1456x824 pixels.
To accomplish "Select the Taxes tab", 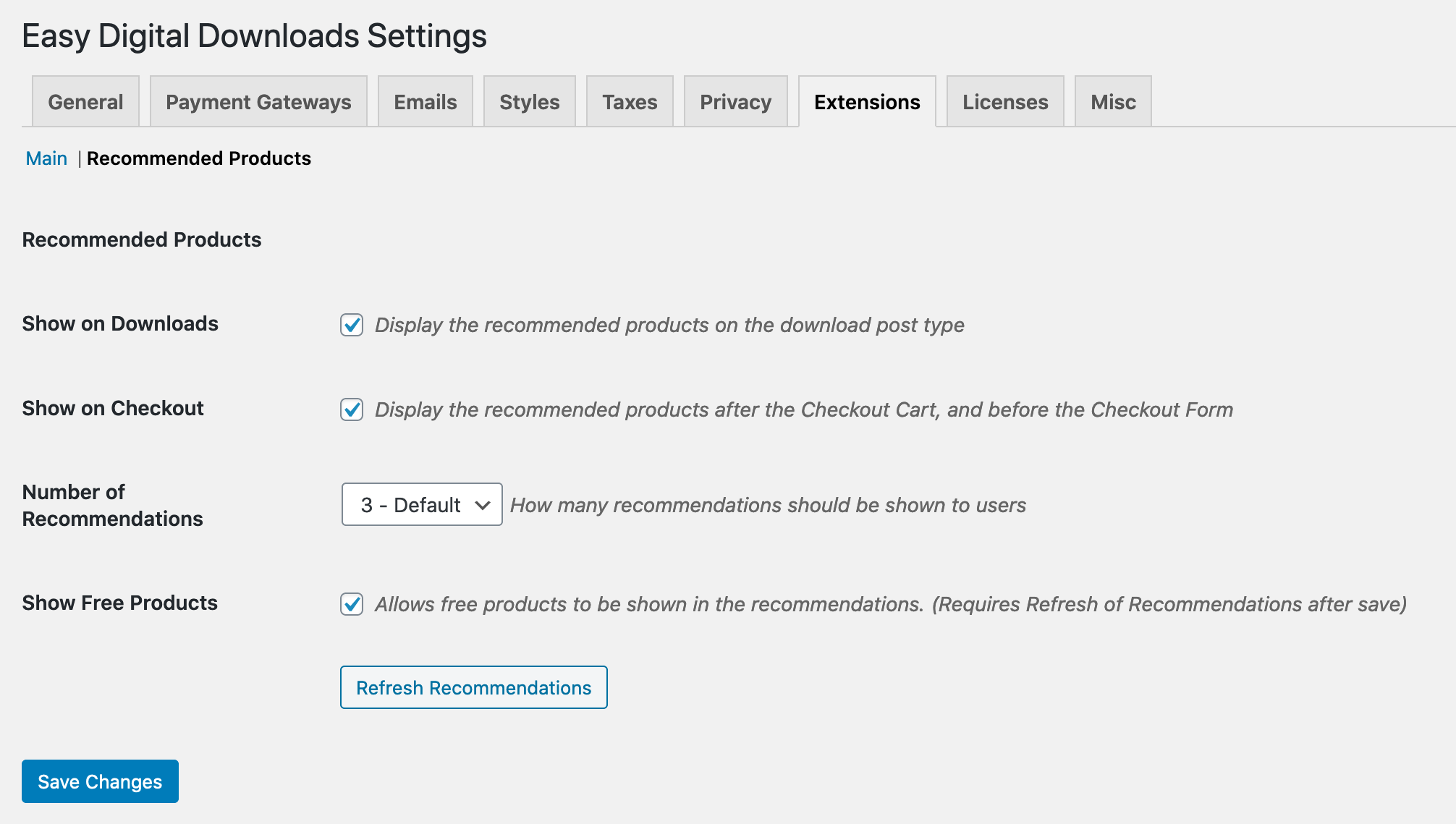I will 630,102.
